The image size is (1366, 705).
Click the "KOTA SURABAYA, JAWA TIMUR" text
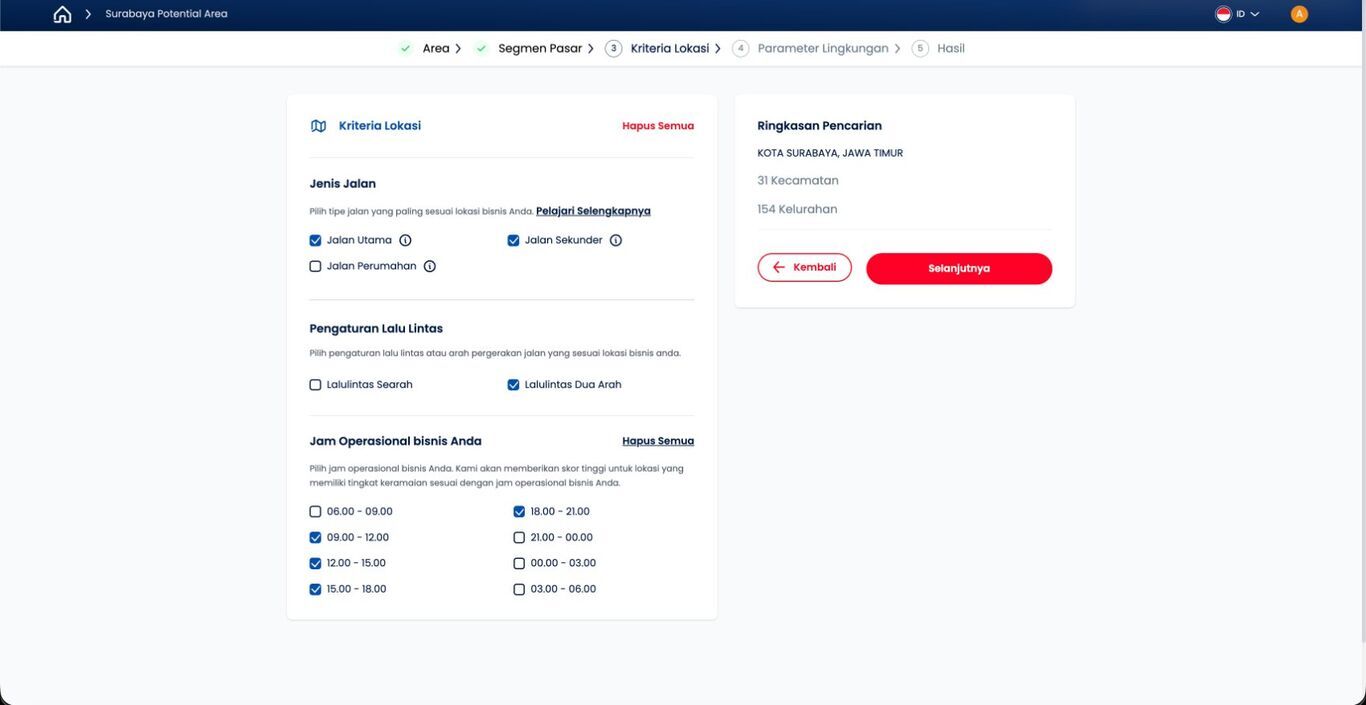pyautogui.click(x=830, y=153)
